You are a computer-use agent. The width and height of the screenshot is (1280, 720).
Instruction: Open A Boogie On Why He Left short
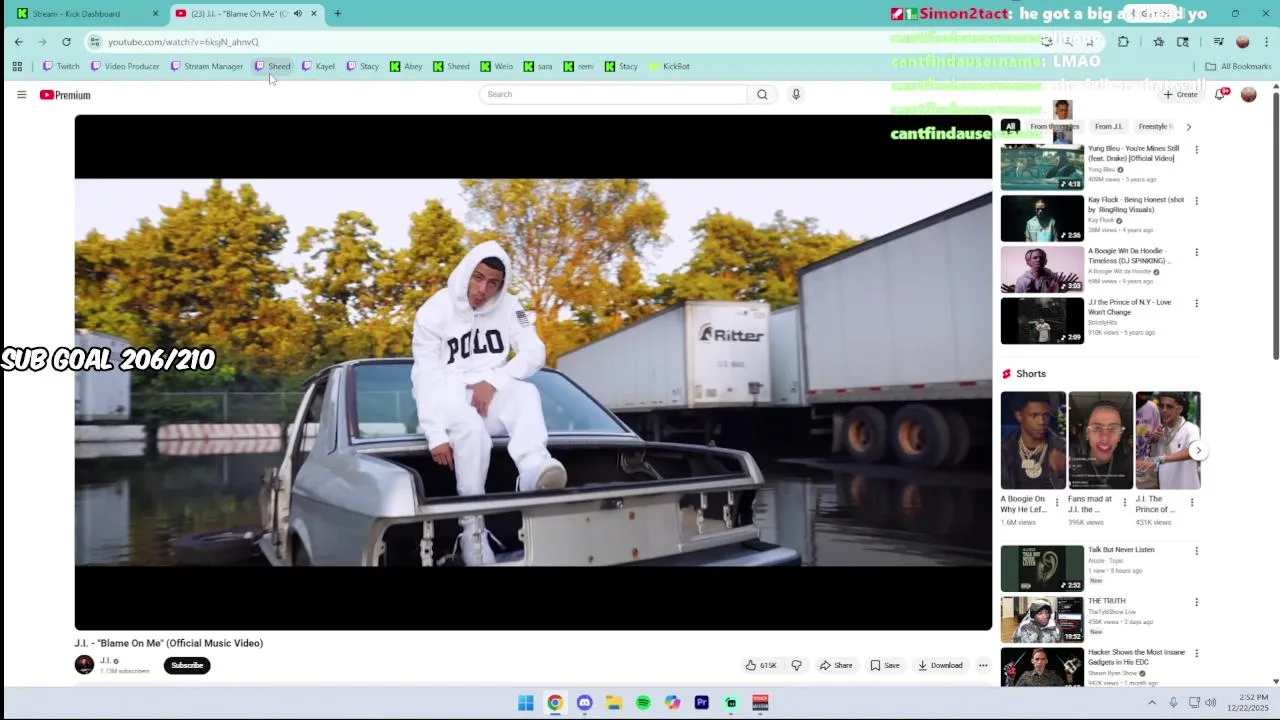click(1033, 440)
